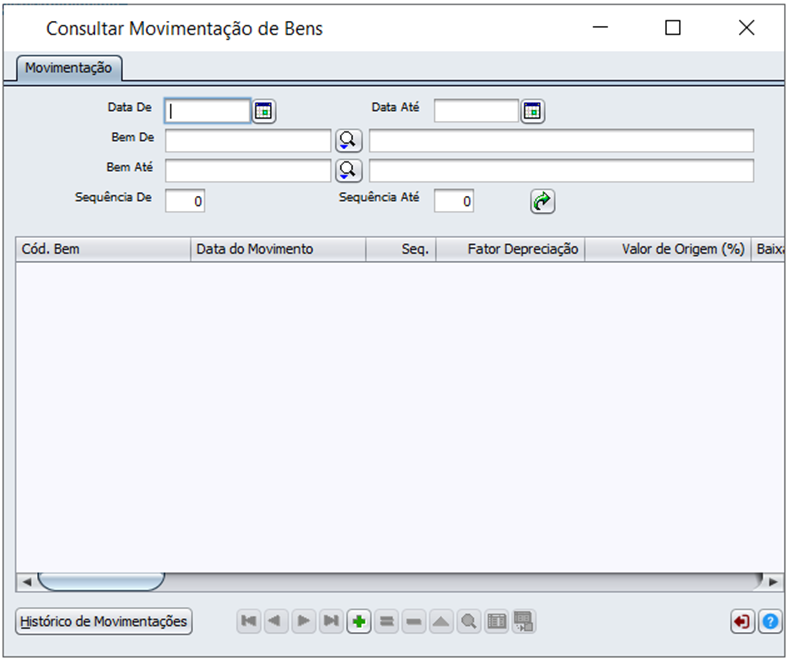Close the Consultar Movimentação de Bens window
The width and height of the screenshot is (788, 660).
pyautogui.click(x=746, y=28)
